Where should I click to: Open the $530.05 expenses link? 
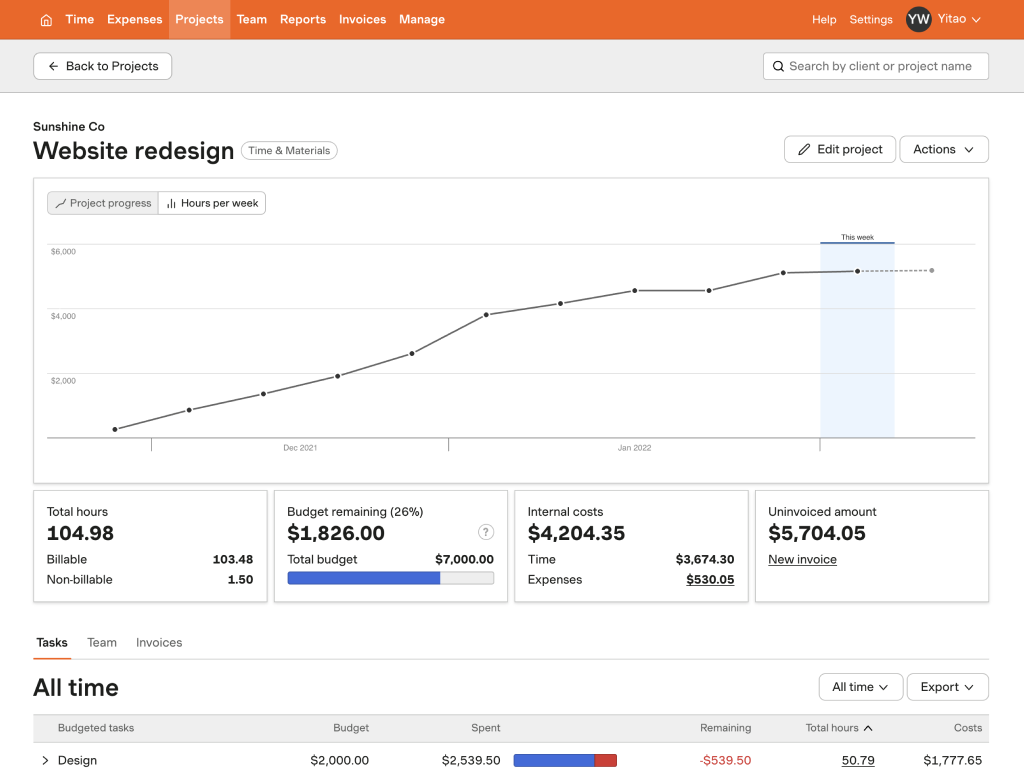(710, 580)
